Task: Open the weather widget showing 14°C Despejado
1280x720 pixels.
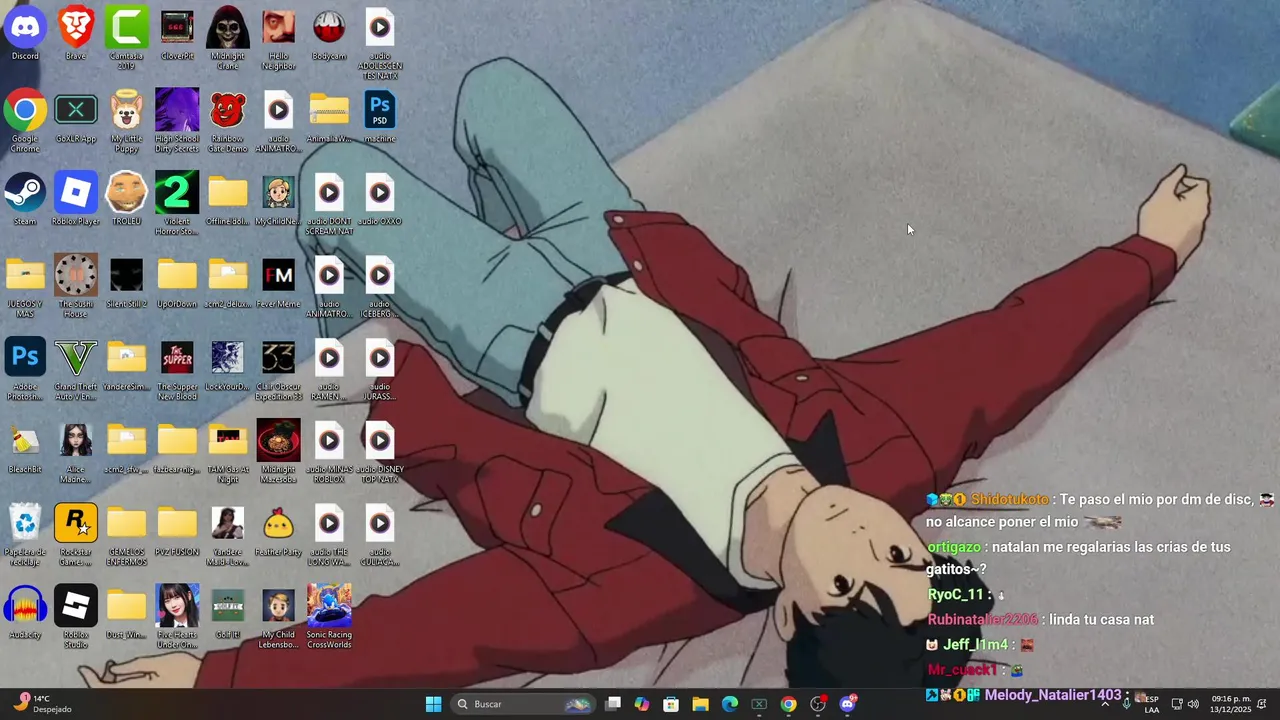Action: [x=44, y=704]
